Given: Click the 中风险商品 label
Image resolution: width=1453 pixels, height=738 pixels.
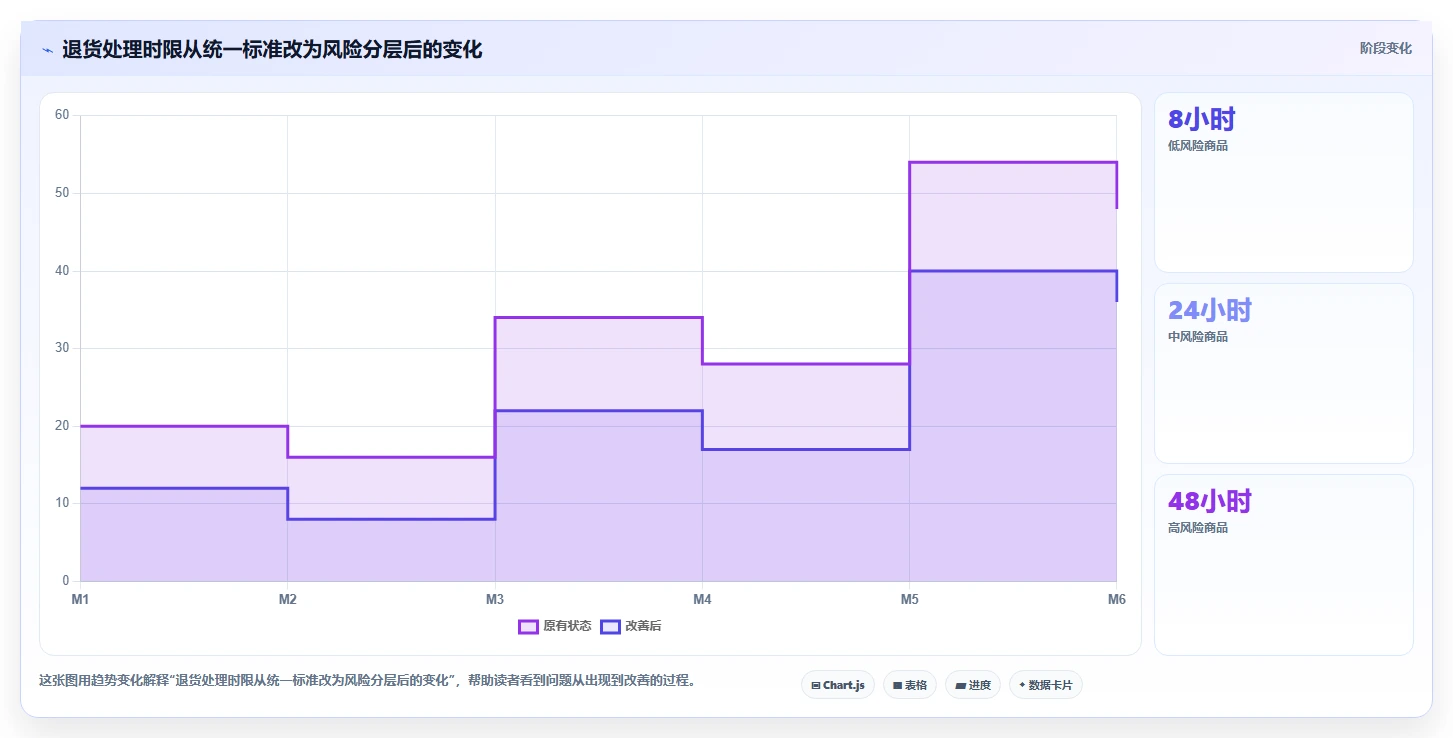Looking at the screenshot, I should [x=1198, y=337].
